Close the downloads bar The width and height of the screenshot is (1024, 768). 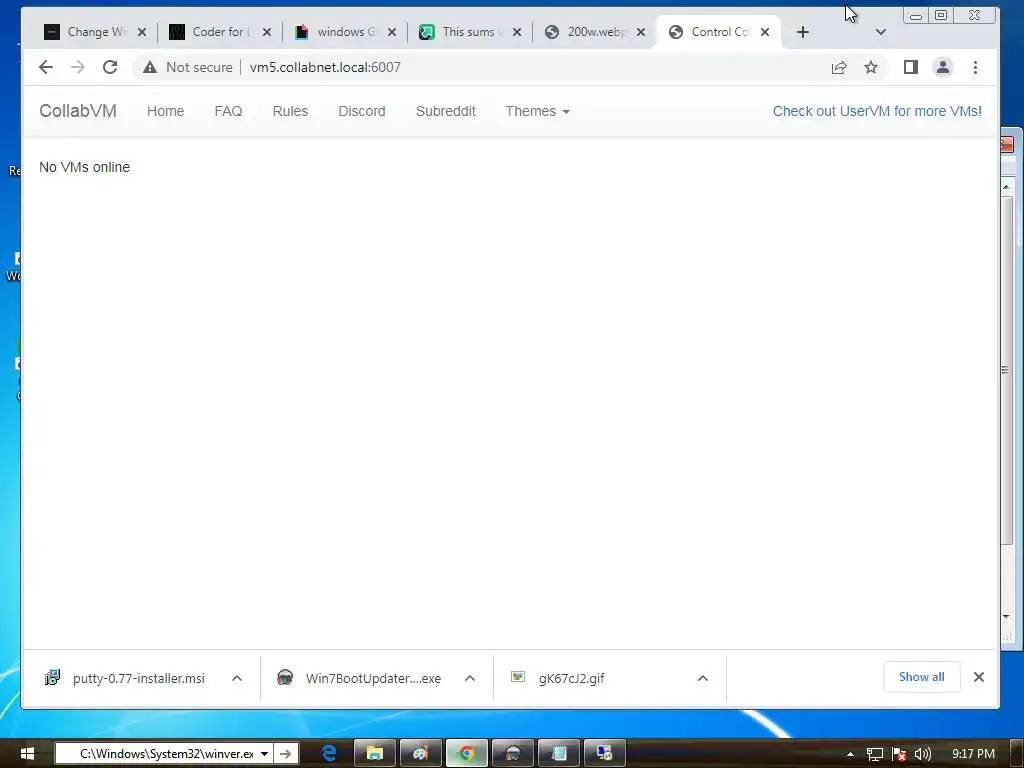point(978,677)
